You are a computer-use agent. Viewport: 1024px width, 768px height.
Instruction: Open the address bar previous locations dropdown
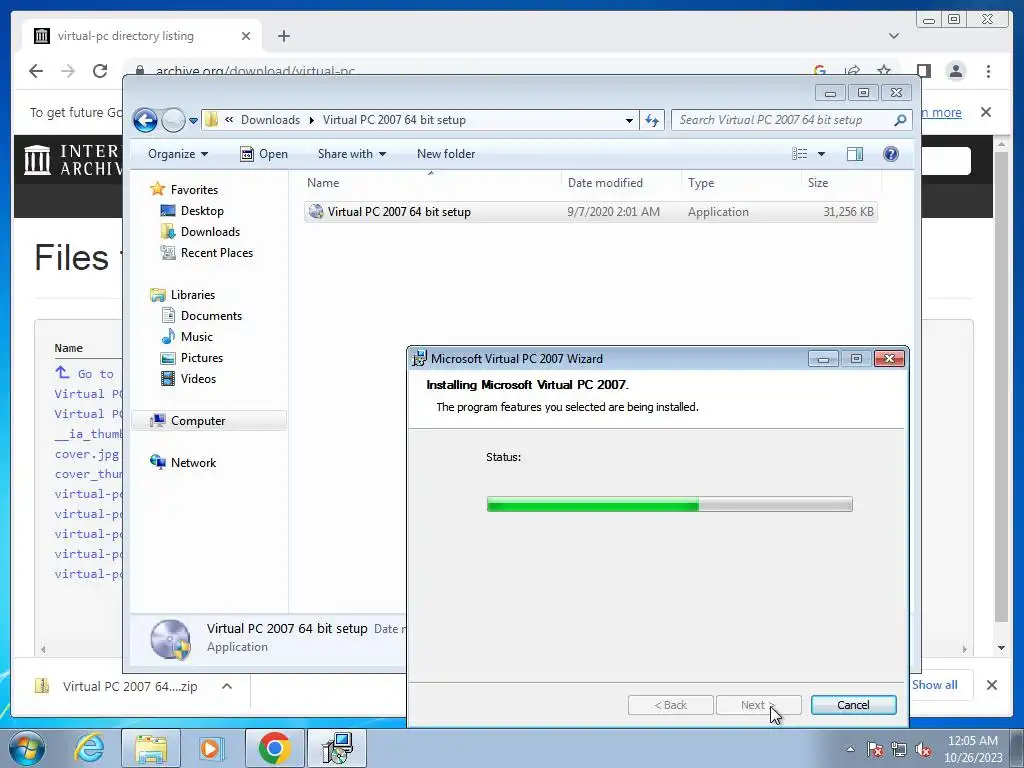click(x=629, y=120)
